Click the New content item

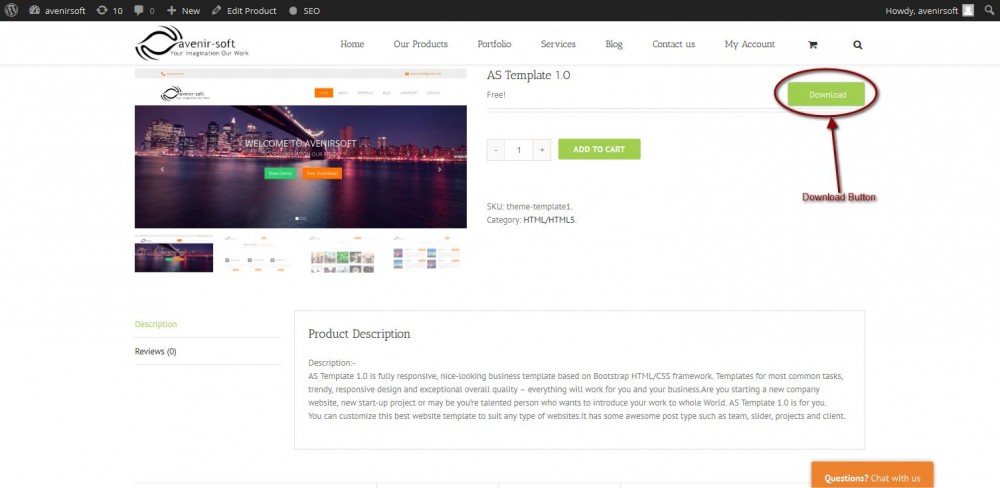tap(183, 11)
